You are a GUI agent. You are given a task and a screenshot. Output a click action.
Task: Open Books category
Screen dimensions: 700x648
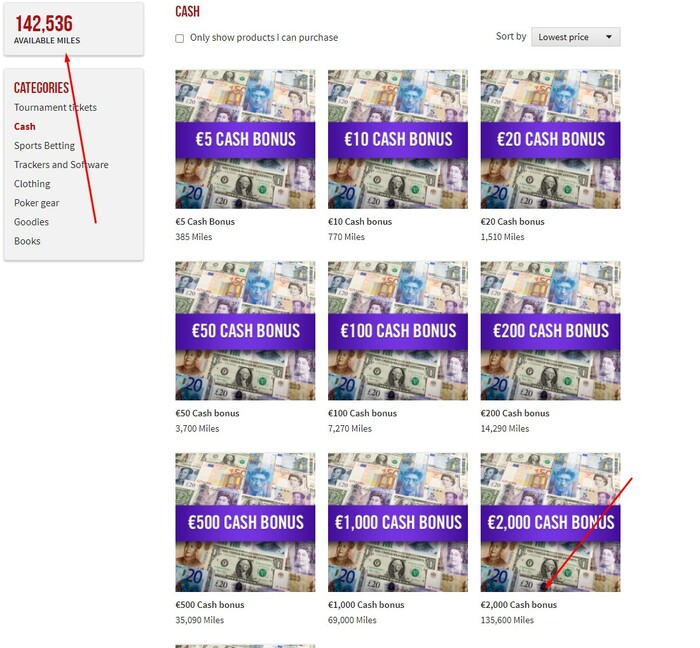coord(27,241)
